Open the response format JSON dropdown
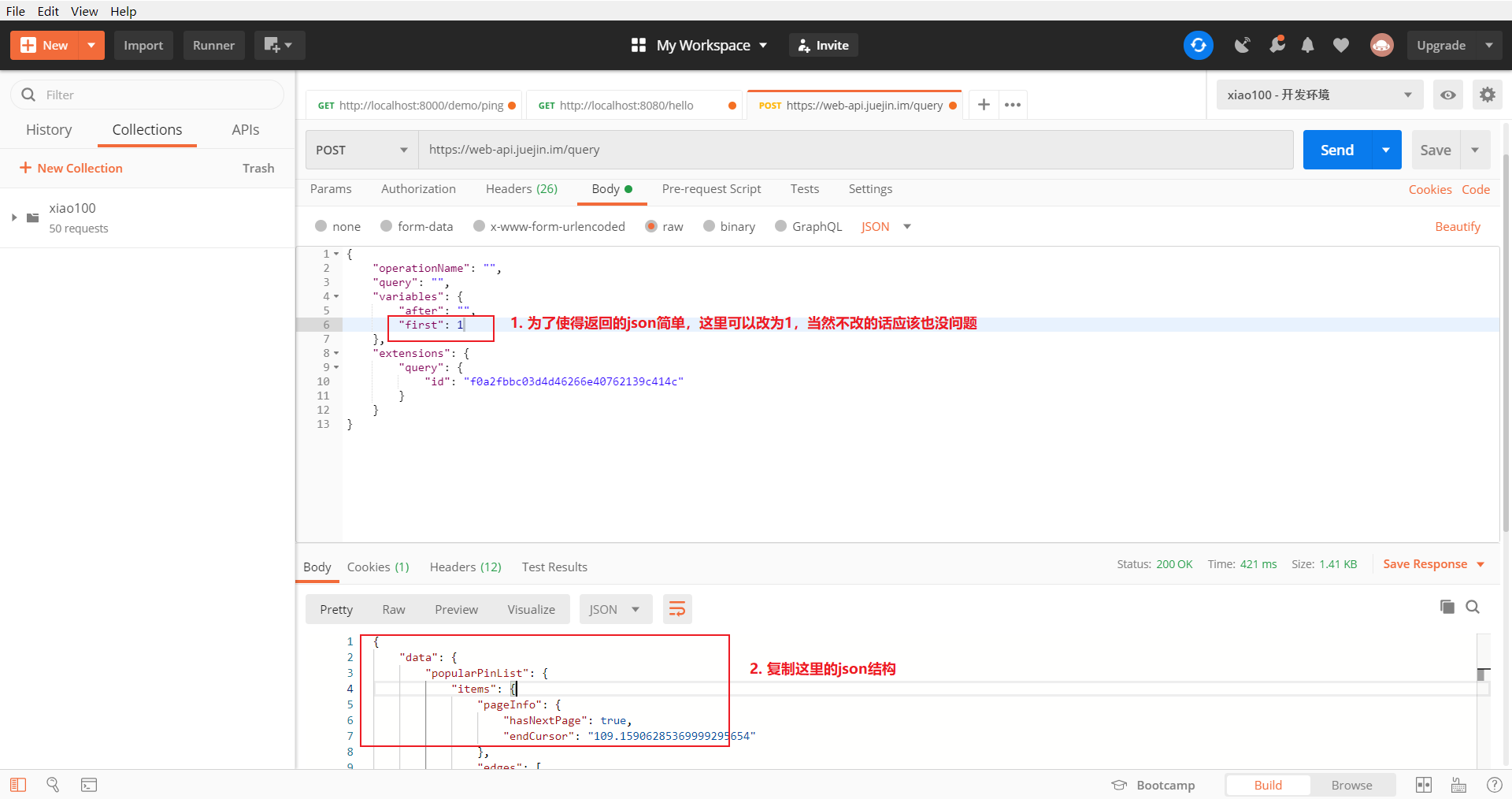Image resolution: width=1512 pixels, height=799 pixels. coord(615,609)
